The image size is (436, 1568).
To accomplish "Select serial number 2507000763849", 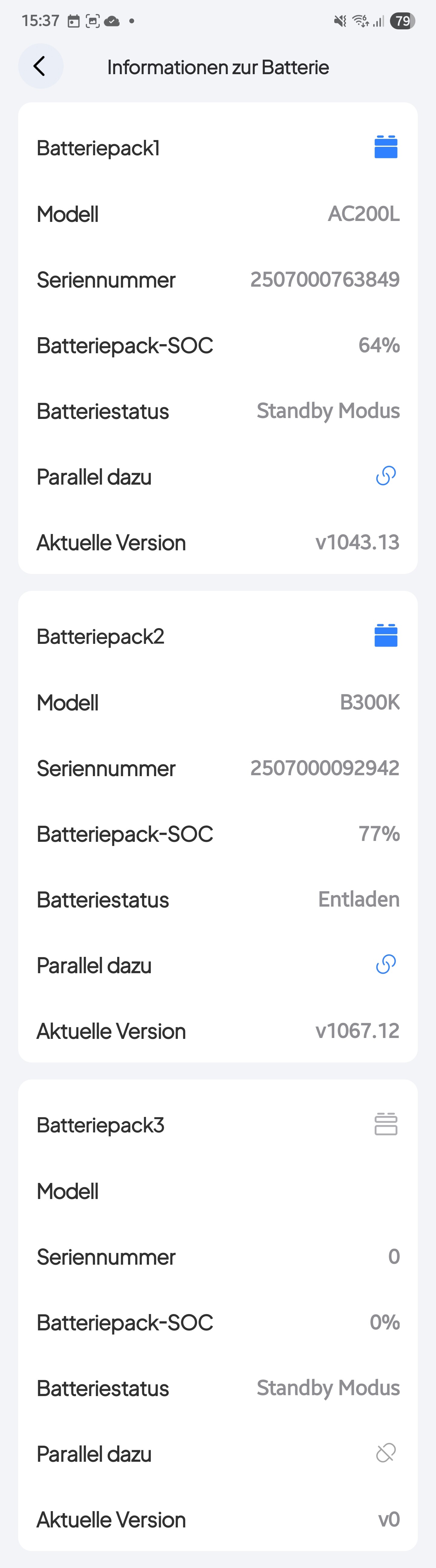I will tap(325, 279).
